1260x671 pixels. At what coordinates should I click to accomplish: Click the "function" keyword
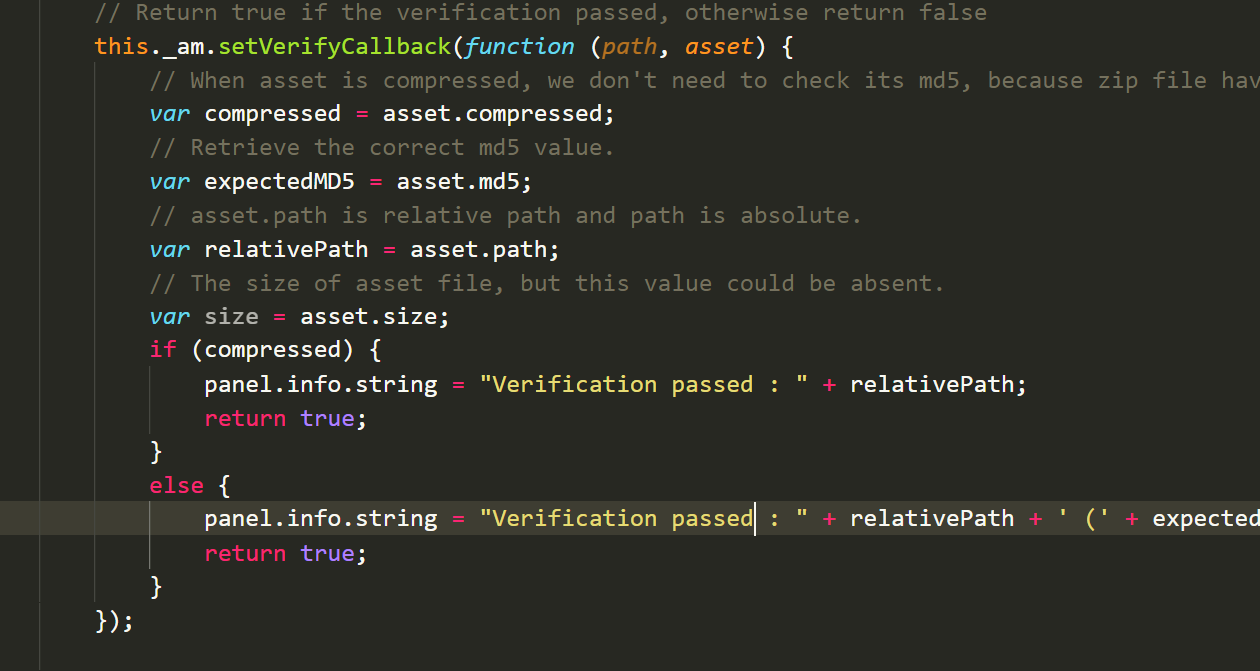click(519, 46)
